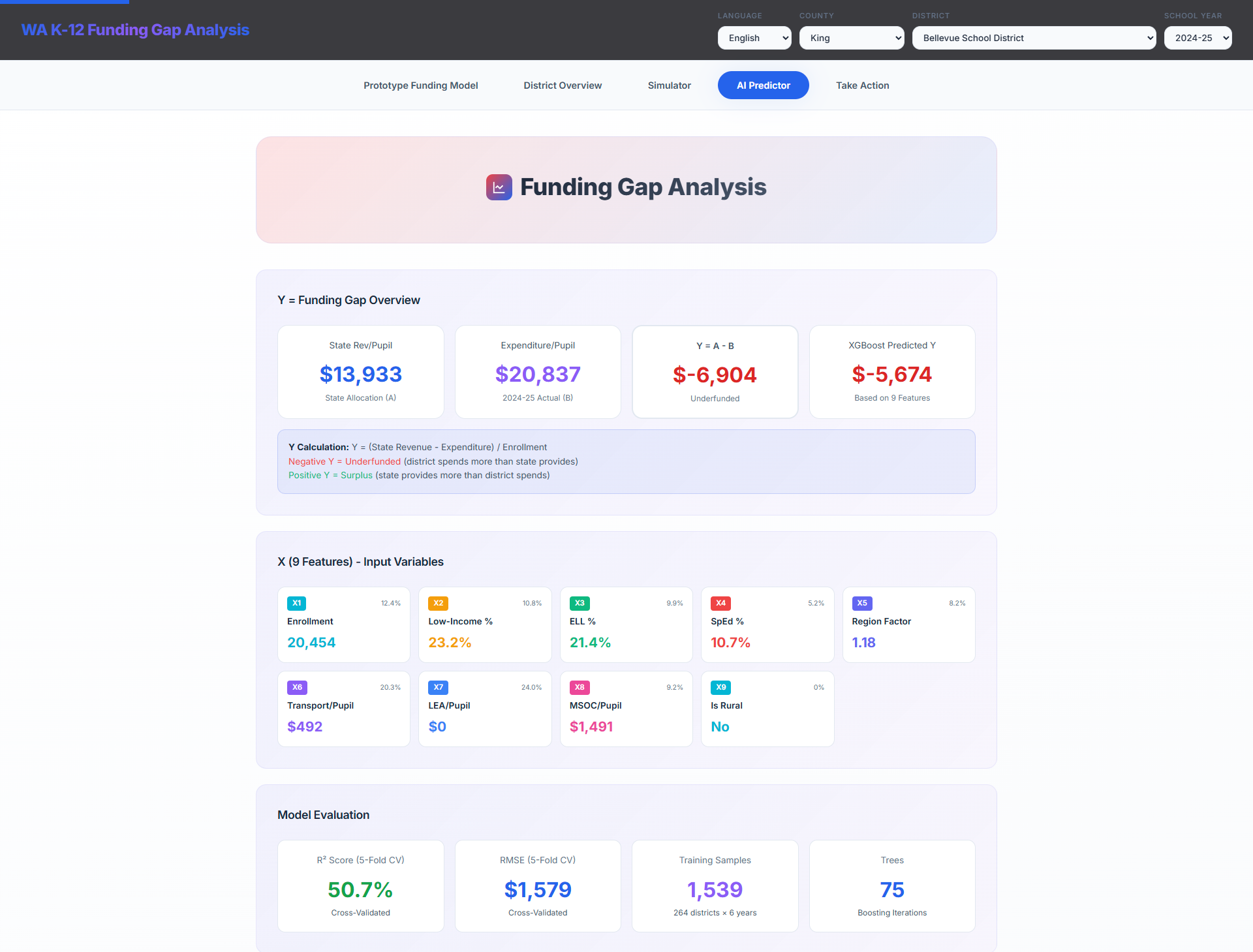
Task: Click the Y = A - B underfunded card
Action: 715,372
